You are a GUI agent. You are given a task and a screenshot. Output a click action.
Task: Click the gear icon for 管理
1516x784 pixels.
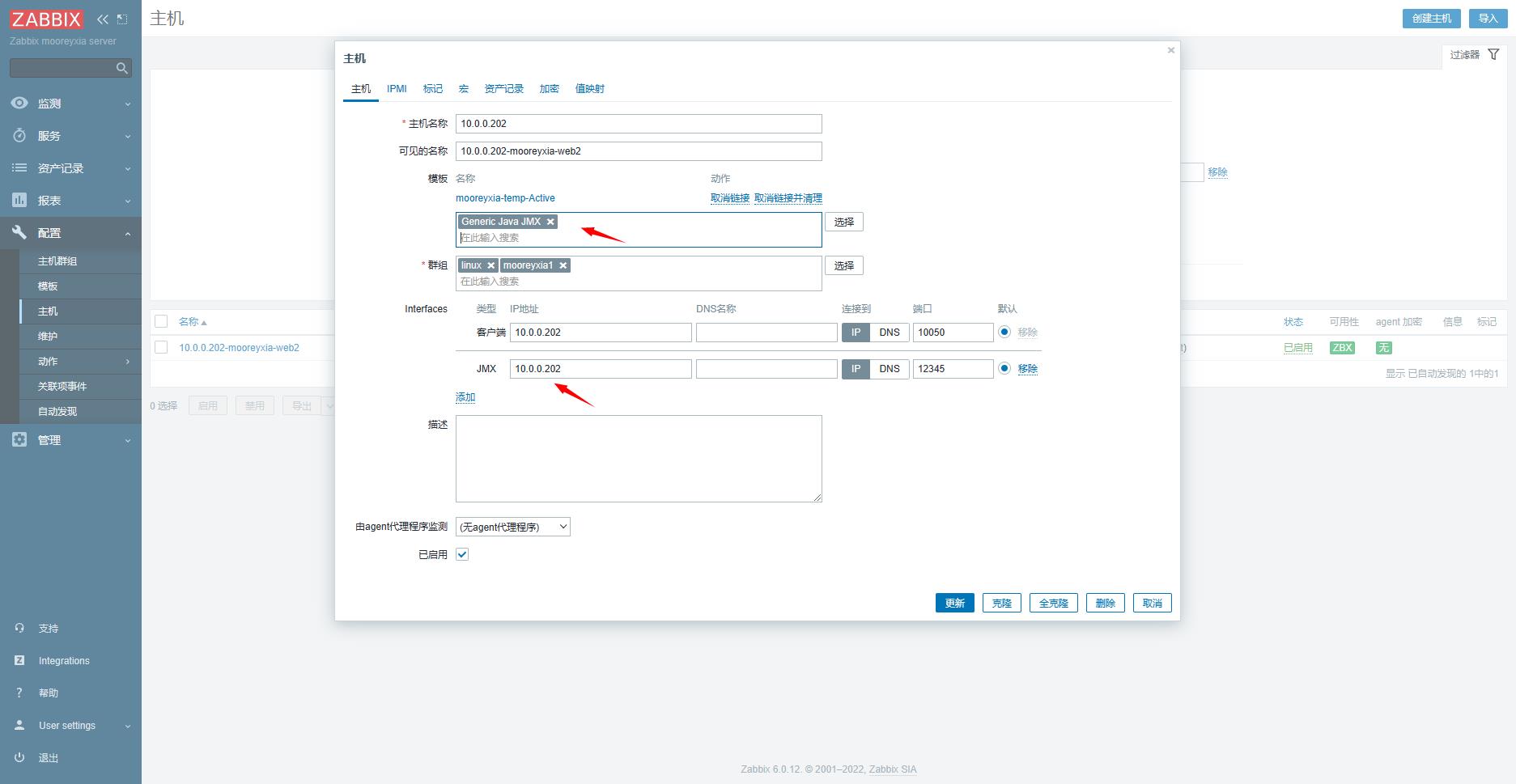19,439
